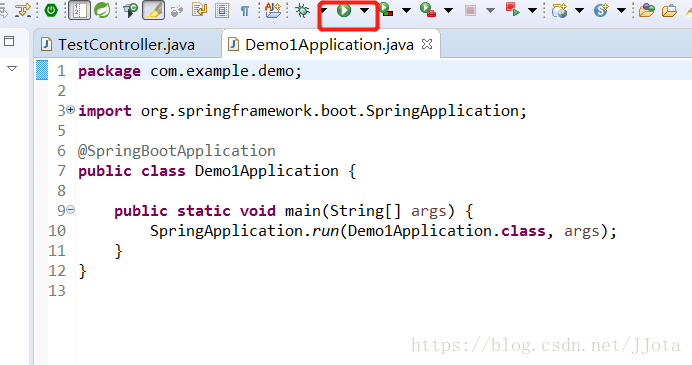This screenshot has height=365, width=692.
Task: Open the globe icon's dropdown arrow
Action: 579,10
